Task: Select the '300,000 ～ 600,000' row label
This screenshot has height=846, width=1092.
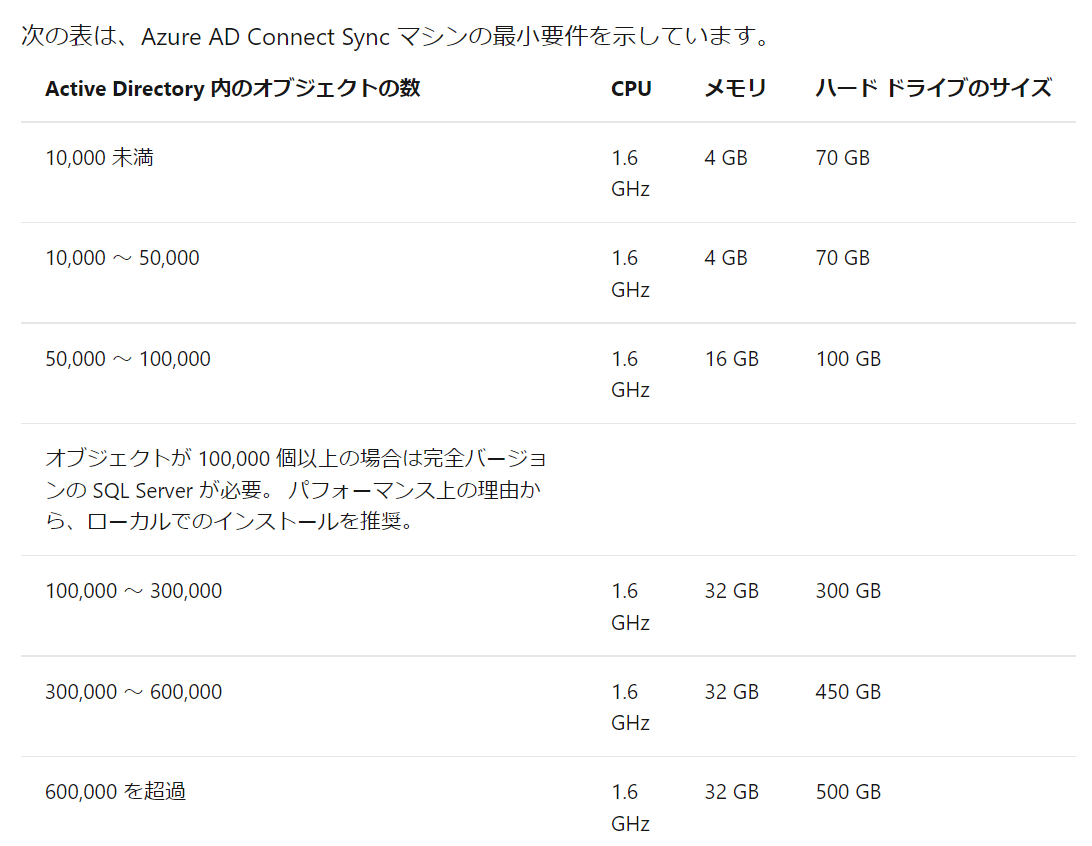Action: (x=134, y=692)
